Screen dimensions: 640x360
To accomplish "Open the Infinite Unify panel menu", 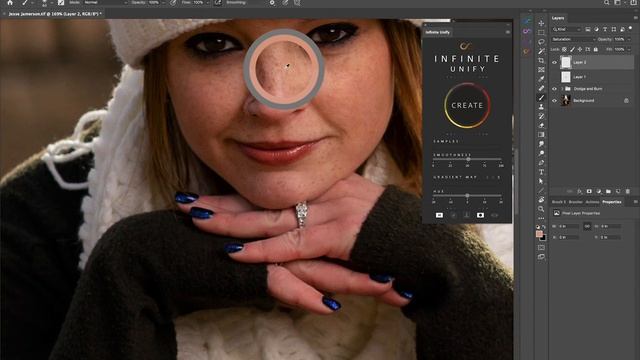I will [508, 32].
